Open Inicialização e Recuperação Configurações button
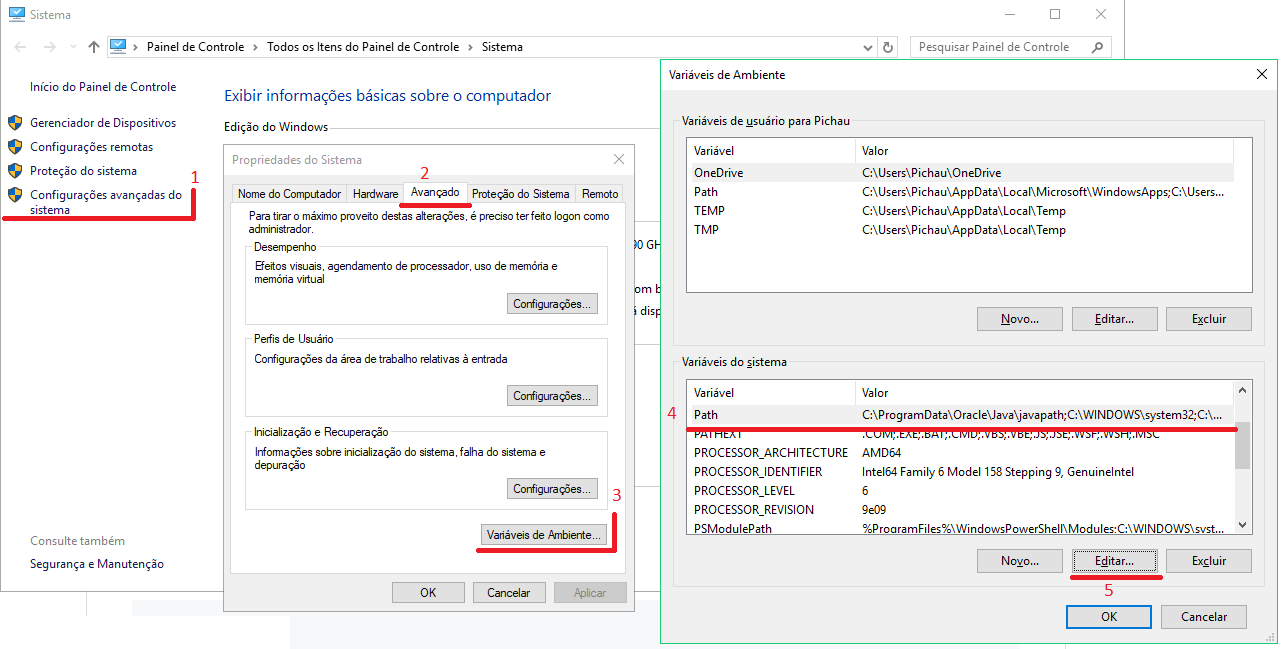The width and height of the screenshot is (1281, 649). click(552, 489)
